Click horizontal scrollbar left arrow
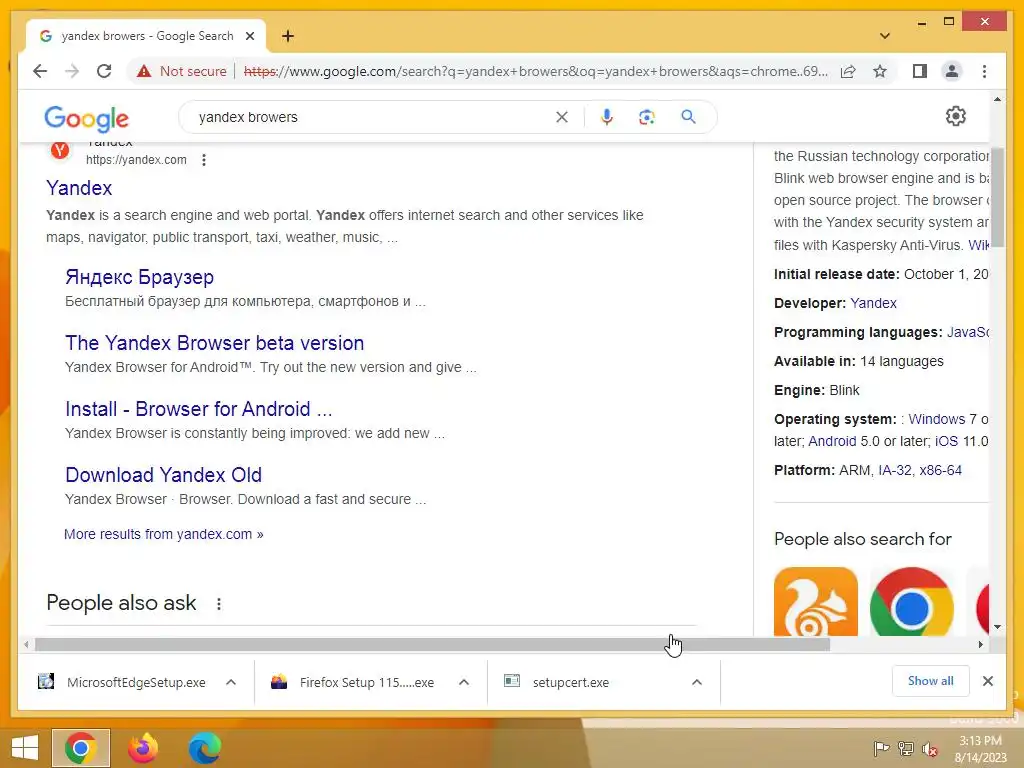Image resolution: width=1024 pixels, height=768 pixels. tap(25, 645)
